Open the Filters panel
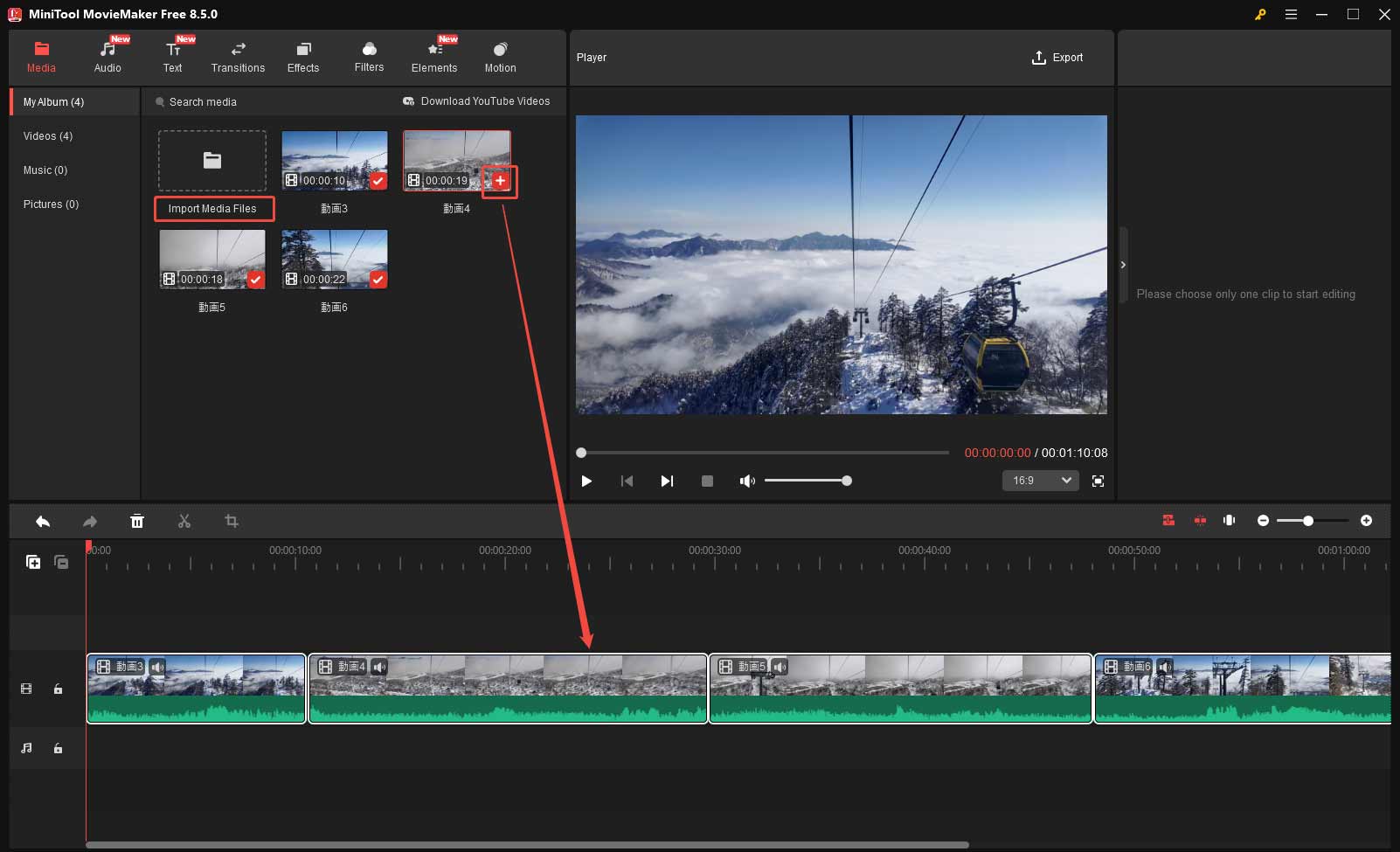The image size is (1400, 852). (369, 57)
